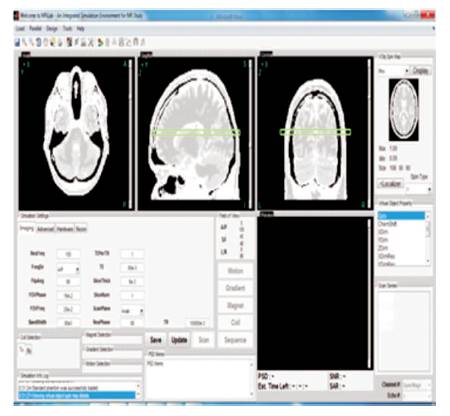Click the Gradient button
This screenshot has height=416, width=450.
click(x=235, y=288)
